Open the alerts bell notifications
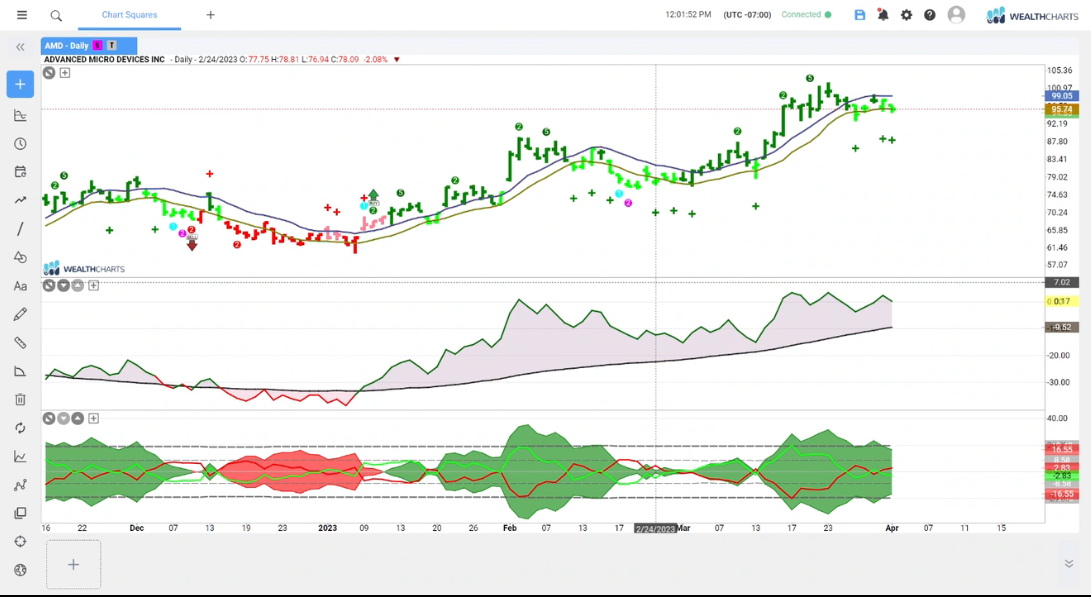This screenshot has width=1091, height=597. (x=883, y=15)
